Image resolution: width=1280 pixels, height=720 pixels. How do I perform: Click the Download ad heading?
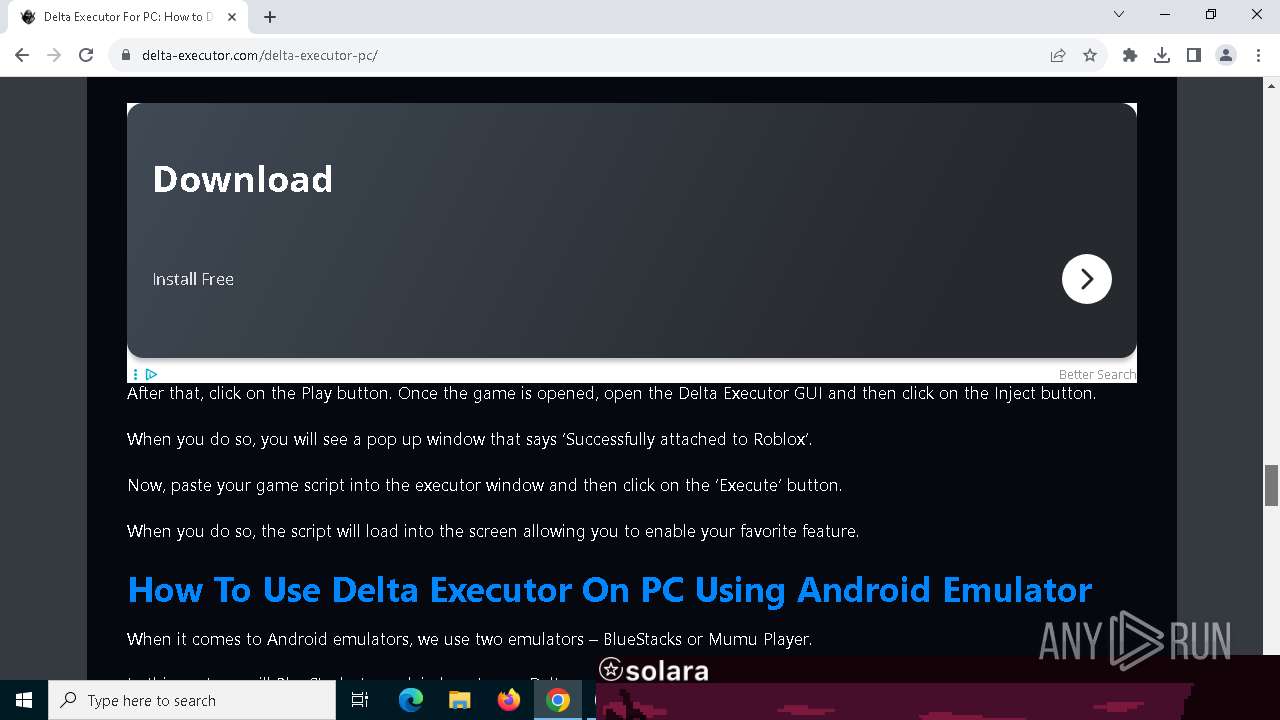click(243, 179)
